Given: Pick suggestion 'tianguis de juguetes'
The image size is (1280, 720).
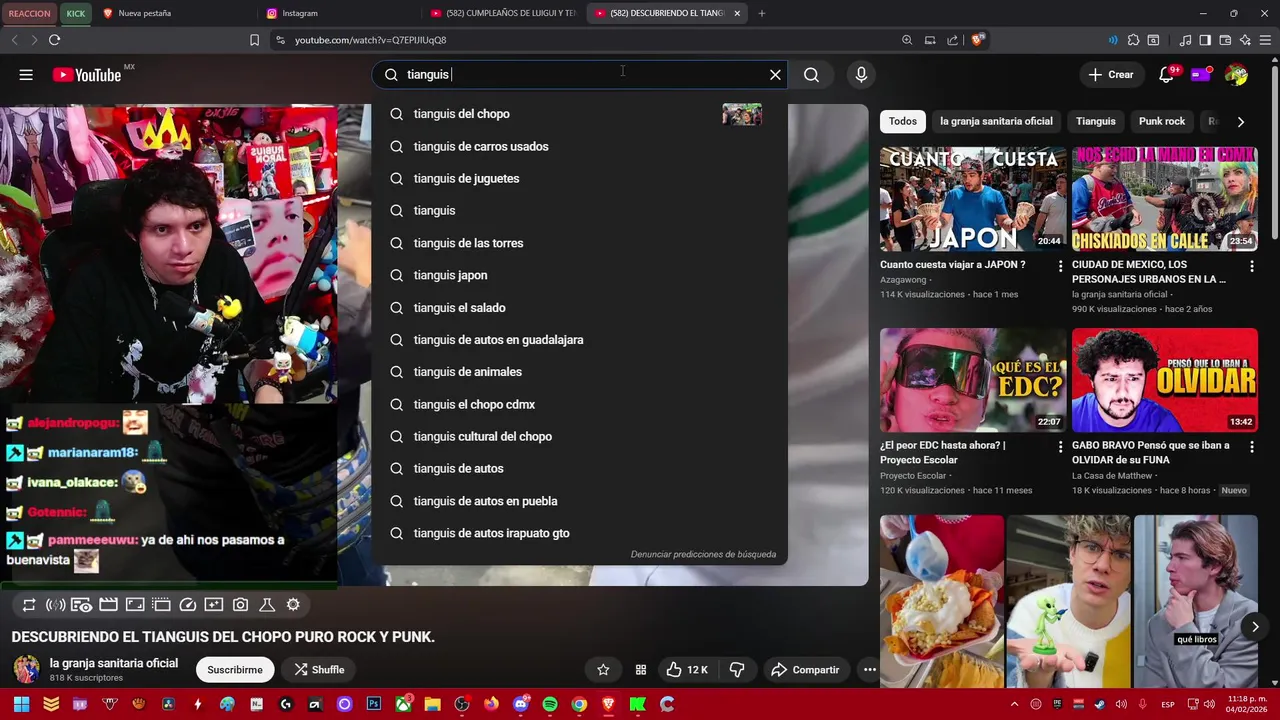Looking at the screenshot, I should [x=580, y=178].
